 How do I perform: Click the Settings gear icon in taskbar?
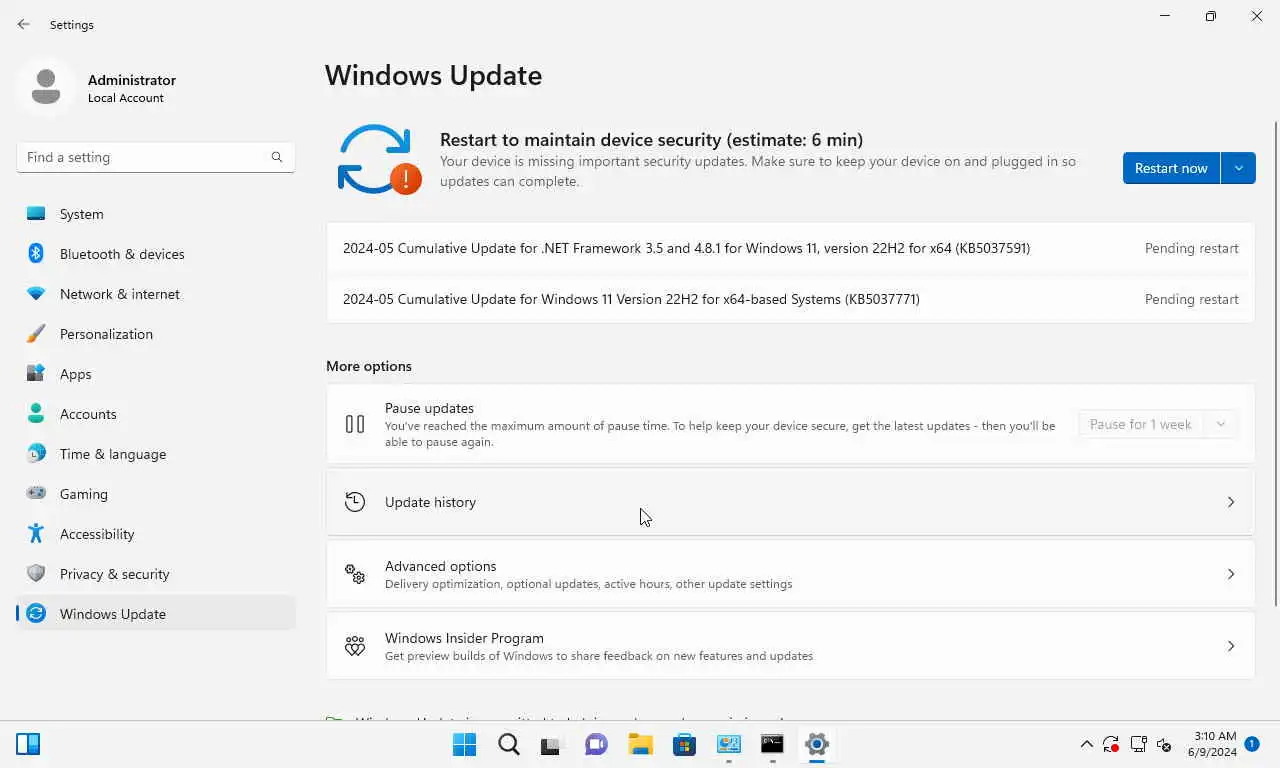817,744
